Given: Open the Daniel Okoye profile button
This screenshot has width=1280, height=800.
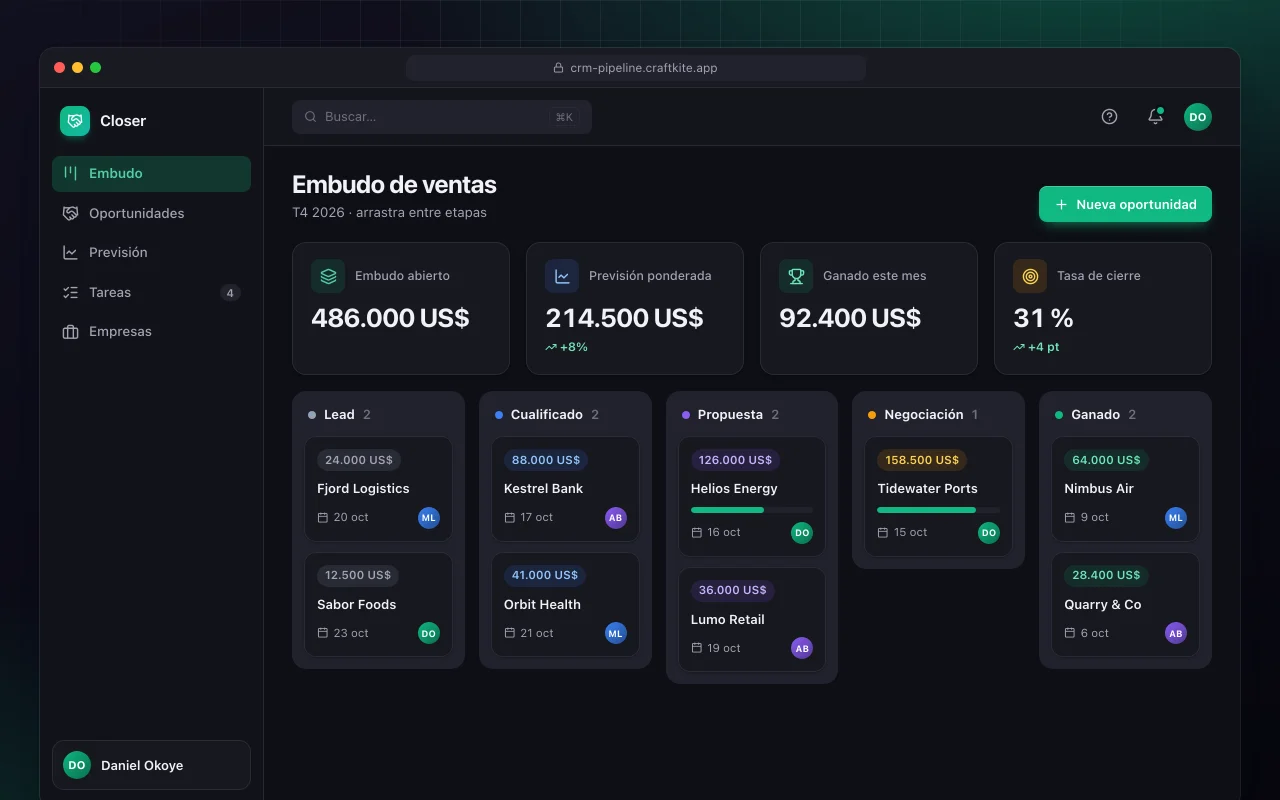Looking at the screenshot, I should click(151, 765).
